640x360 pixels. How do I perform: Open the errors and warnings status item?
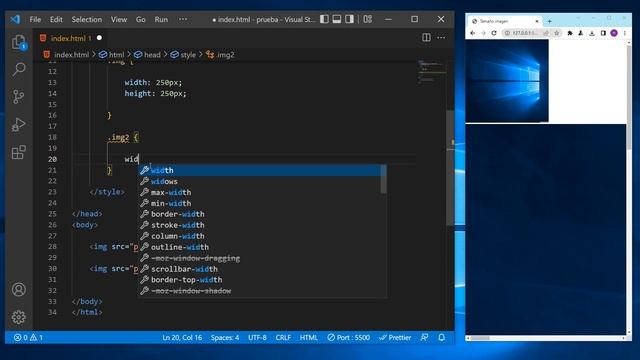29,338
